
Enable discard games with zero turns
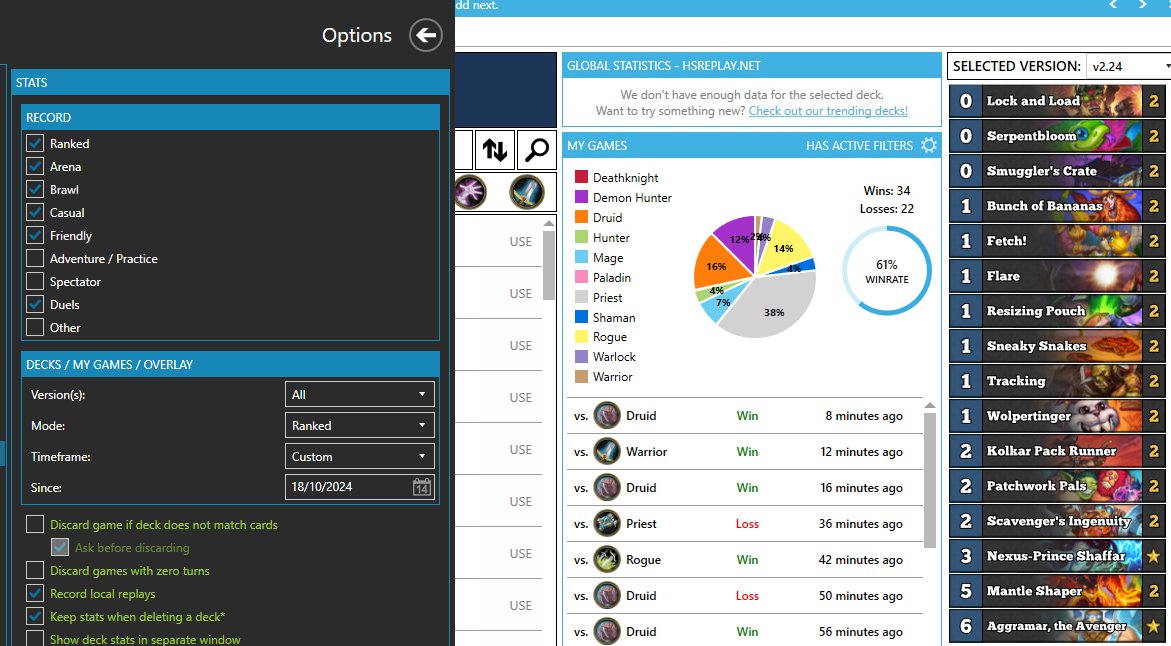(35, 571)
